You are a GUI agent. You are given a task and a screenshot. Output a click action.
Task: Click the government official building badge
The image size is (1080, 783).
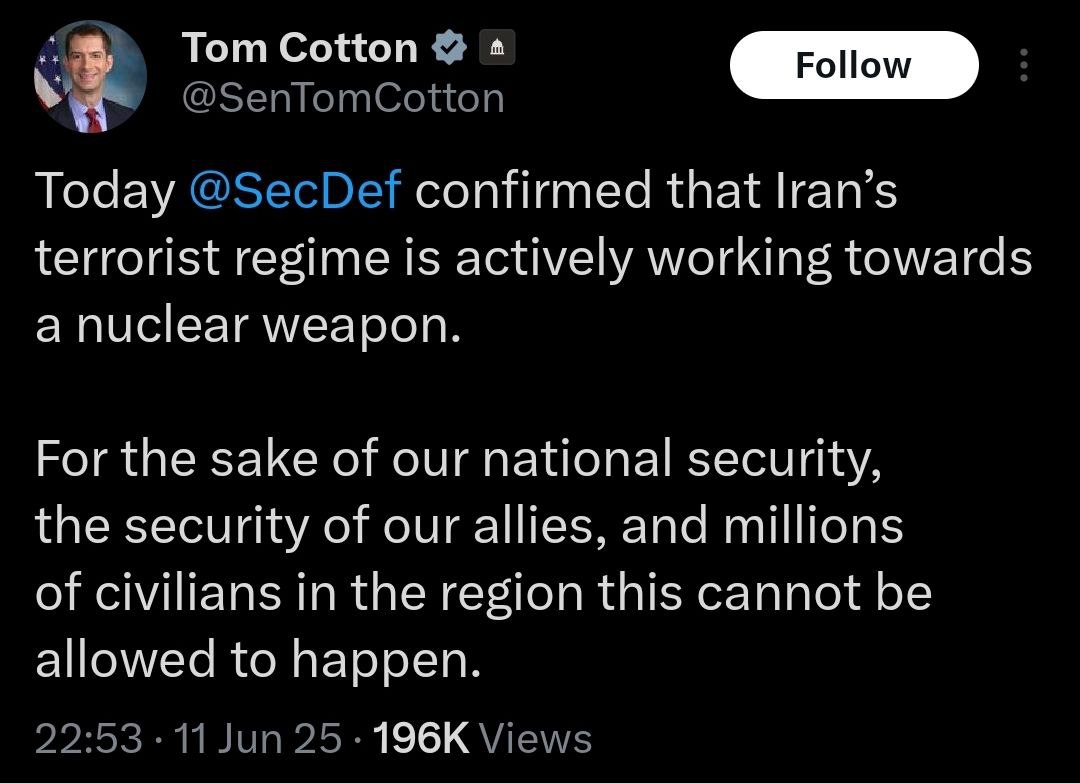[498, 47]
